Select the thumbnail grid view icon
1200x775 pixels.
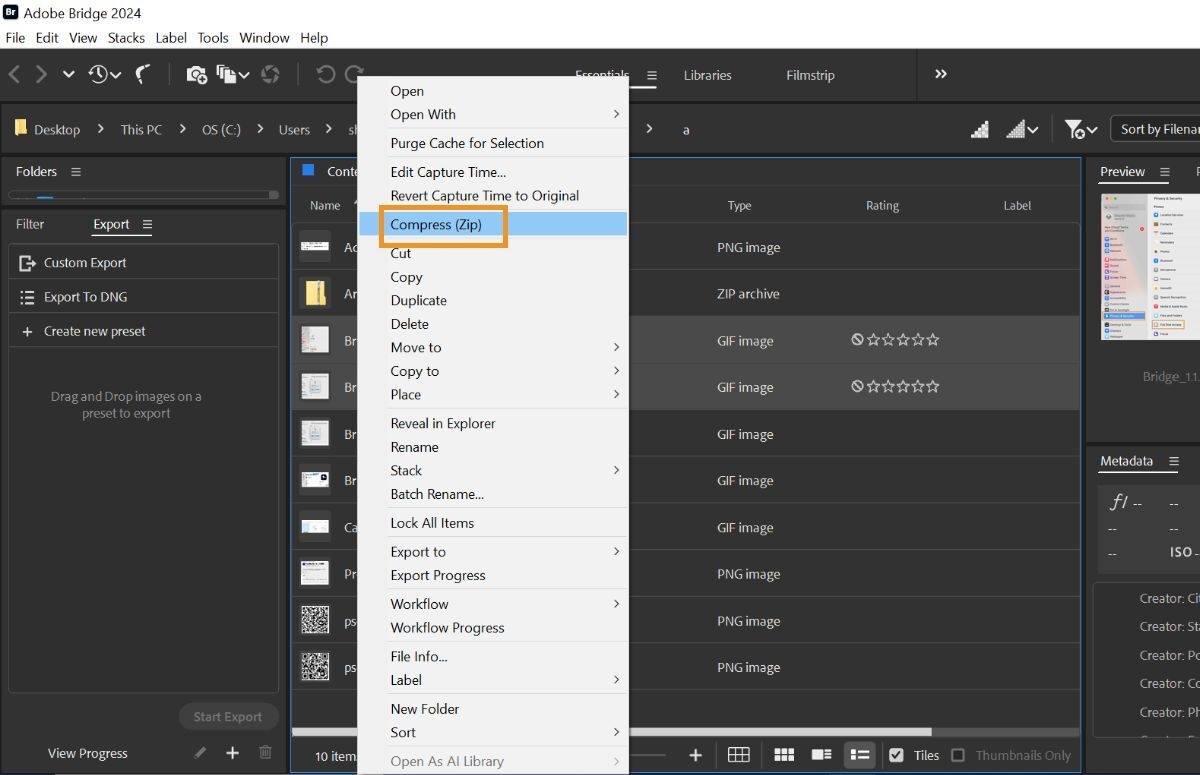784,755
